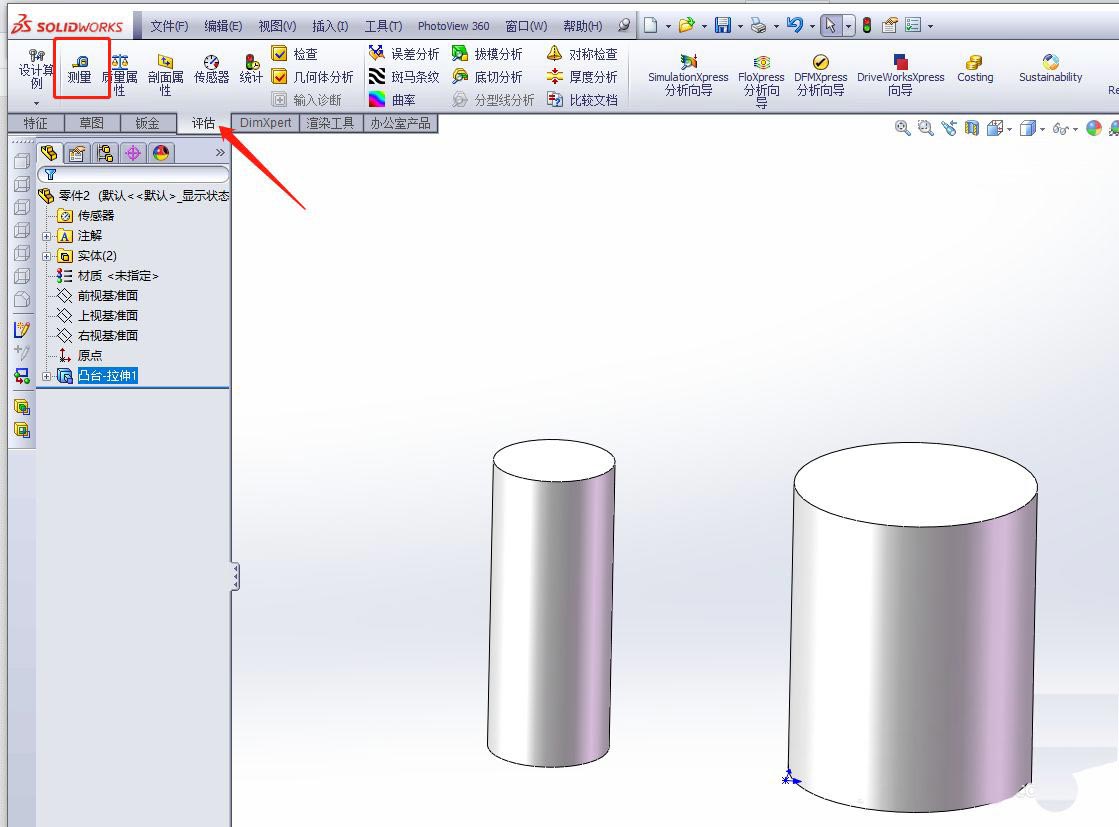1119x827 pixels.
Task: Expand the New document dropdown arrow
Action: (668, 26)
